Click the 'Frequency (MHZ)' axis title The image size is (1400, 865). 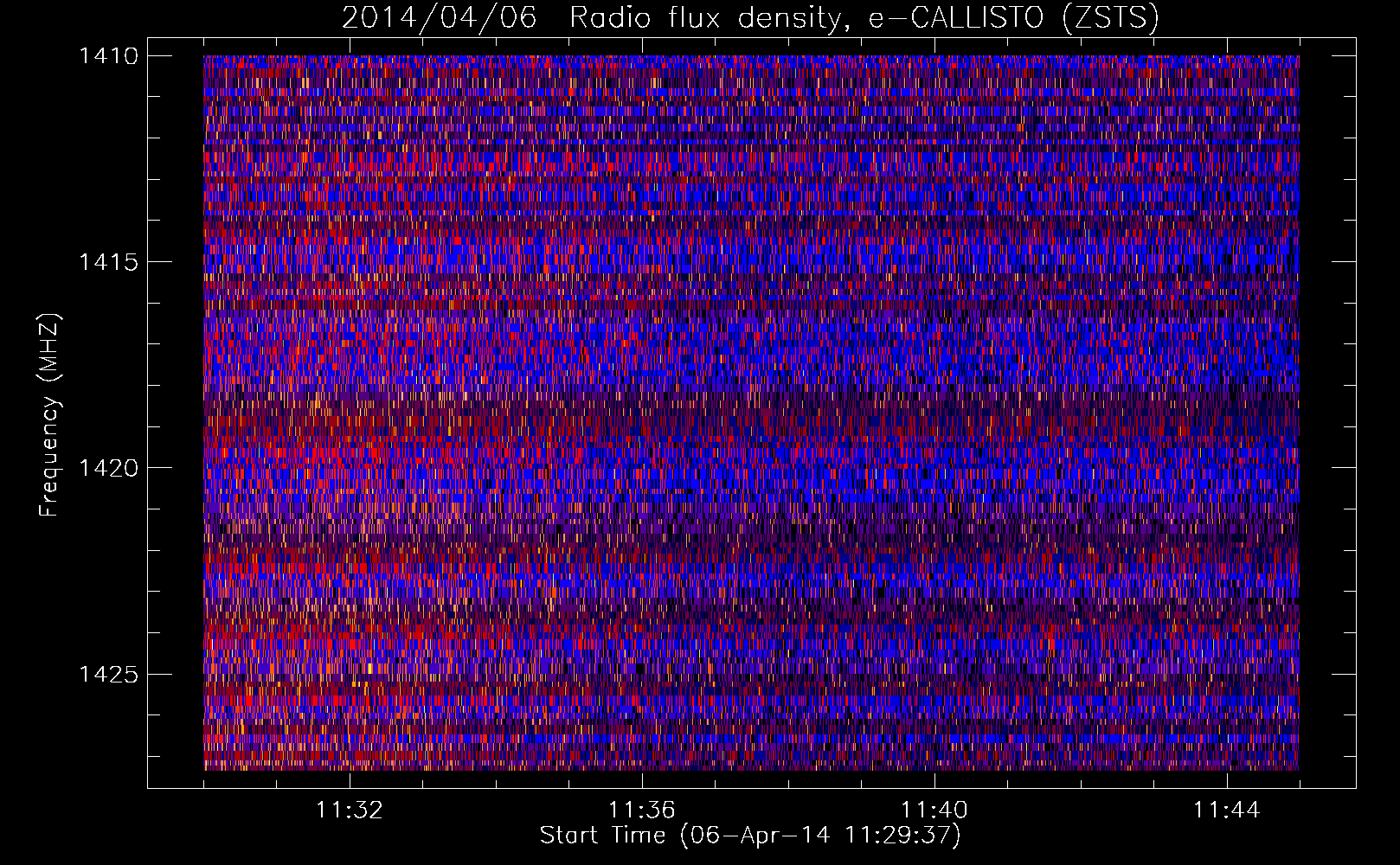pyautogui.click(x=50, y=415)
